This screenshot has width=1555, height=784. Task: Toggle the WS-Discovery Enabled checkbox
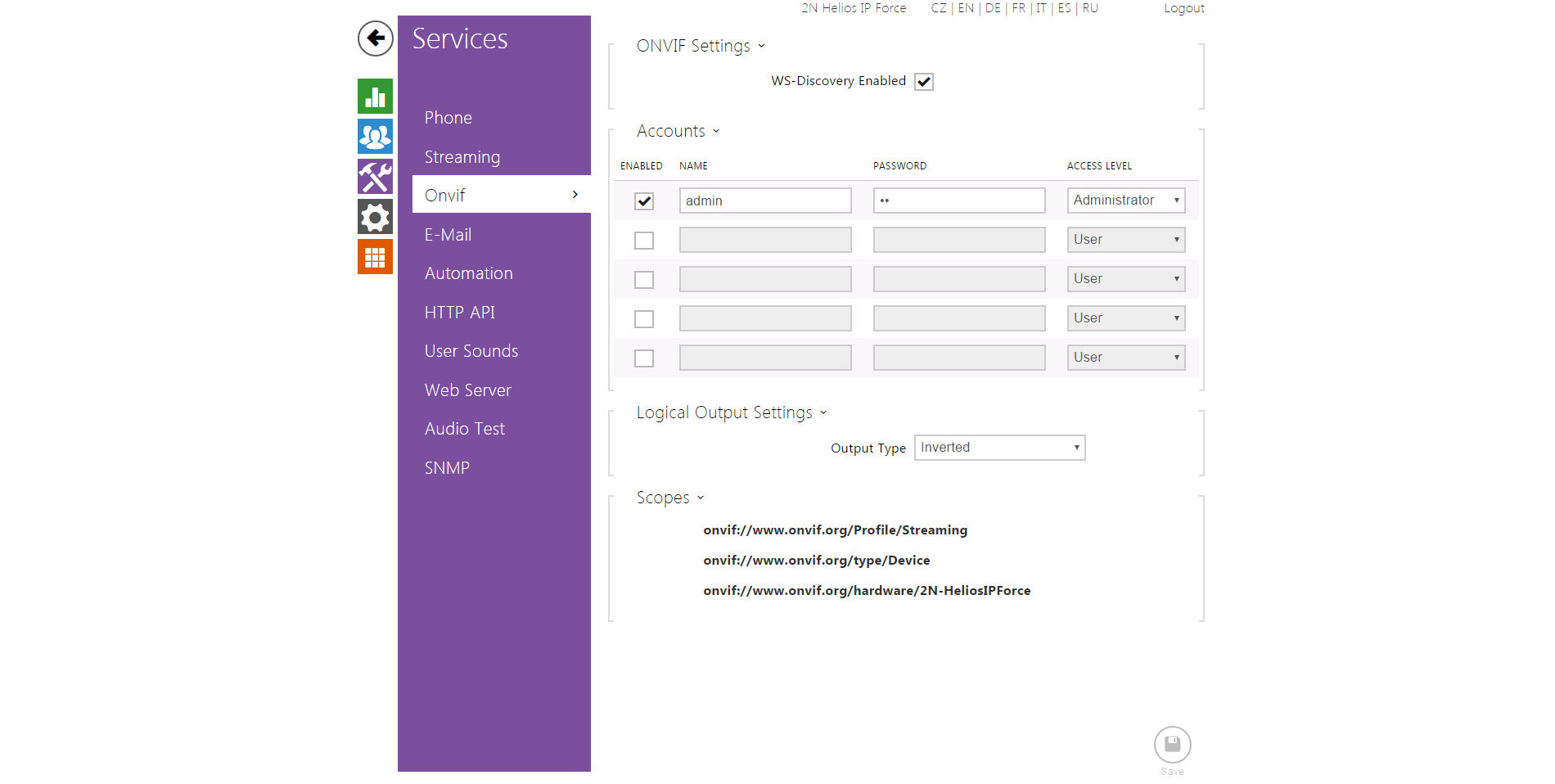(x=924, y=82)
